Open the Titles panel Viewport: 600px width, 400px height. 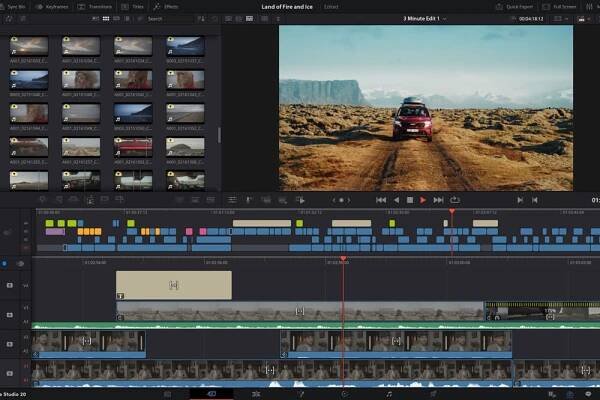[x=136, y=6]
